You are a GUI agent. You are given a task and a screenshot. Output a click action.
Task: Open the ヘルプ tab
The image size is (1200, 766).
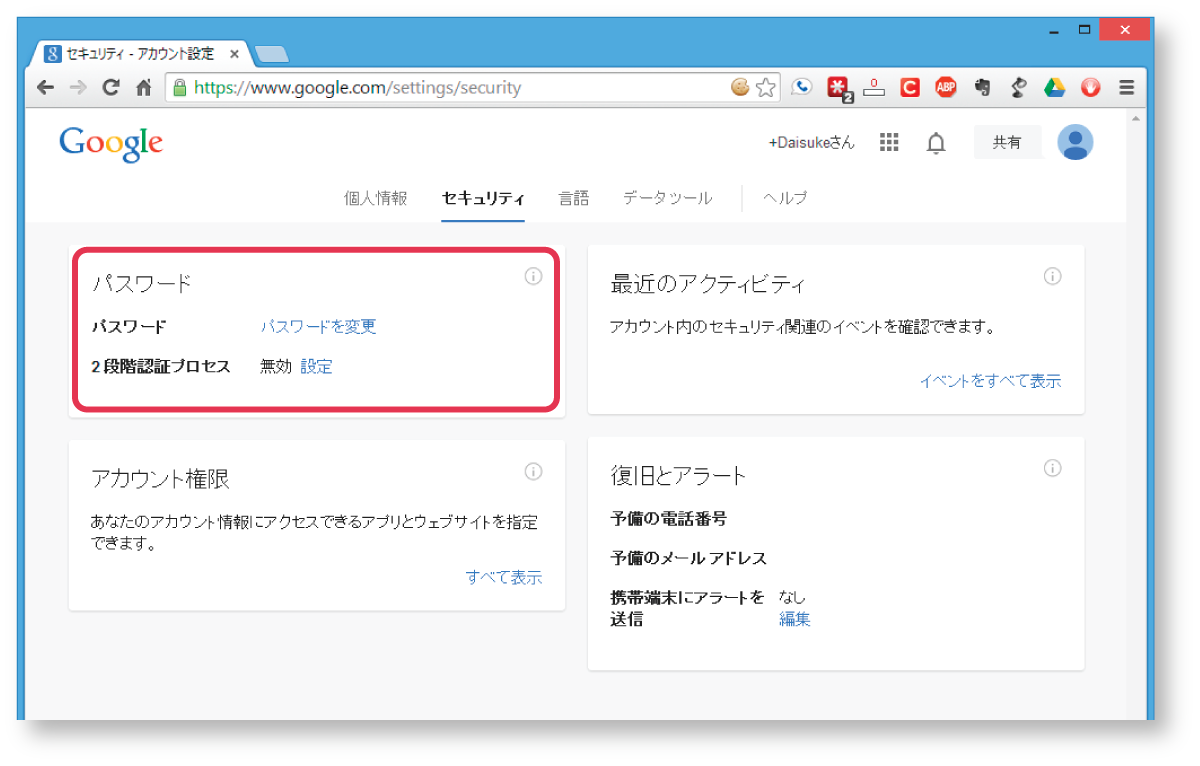[x=785, y=198]
